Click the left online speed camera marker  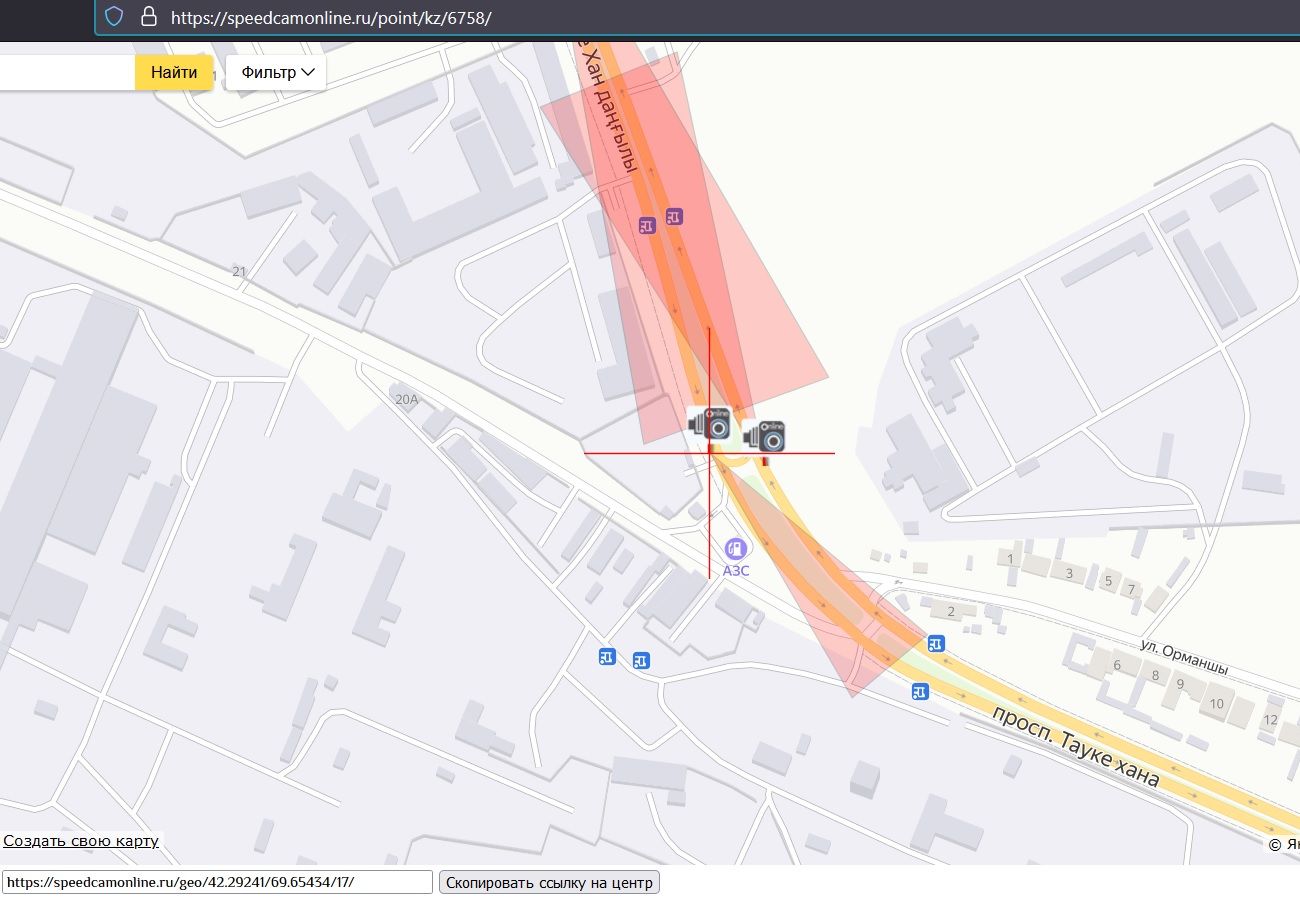[710, 424]
